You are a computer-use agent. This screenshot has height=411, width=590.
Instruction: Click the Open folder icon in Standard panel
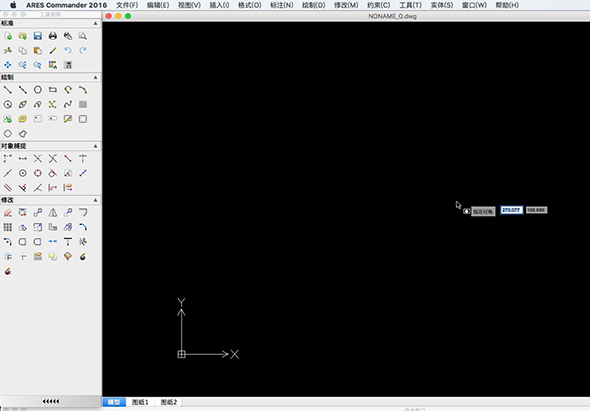point(23,36)
